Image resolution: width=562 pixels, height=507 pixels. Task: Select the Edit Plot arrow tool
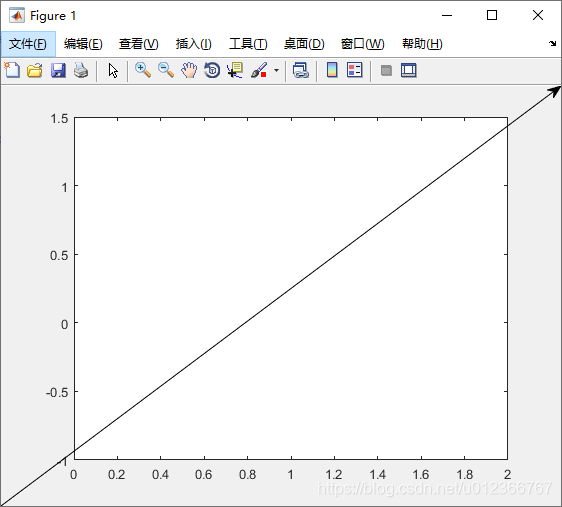(x=113, y=71)
